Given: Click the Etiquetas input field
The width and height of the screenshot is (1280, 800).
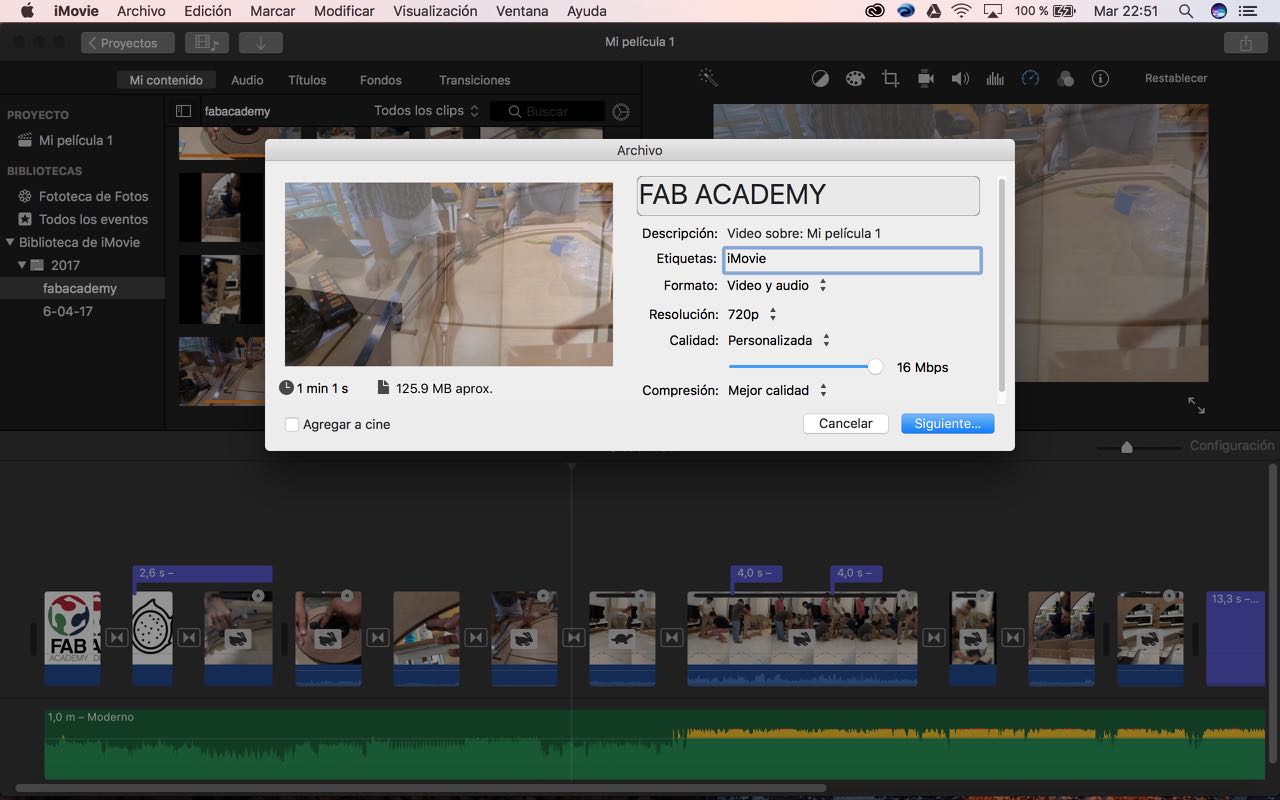Looking at the screenshot, I should point(852,260).
